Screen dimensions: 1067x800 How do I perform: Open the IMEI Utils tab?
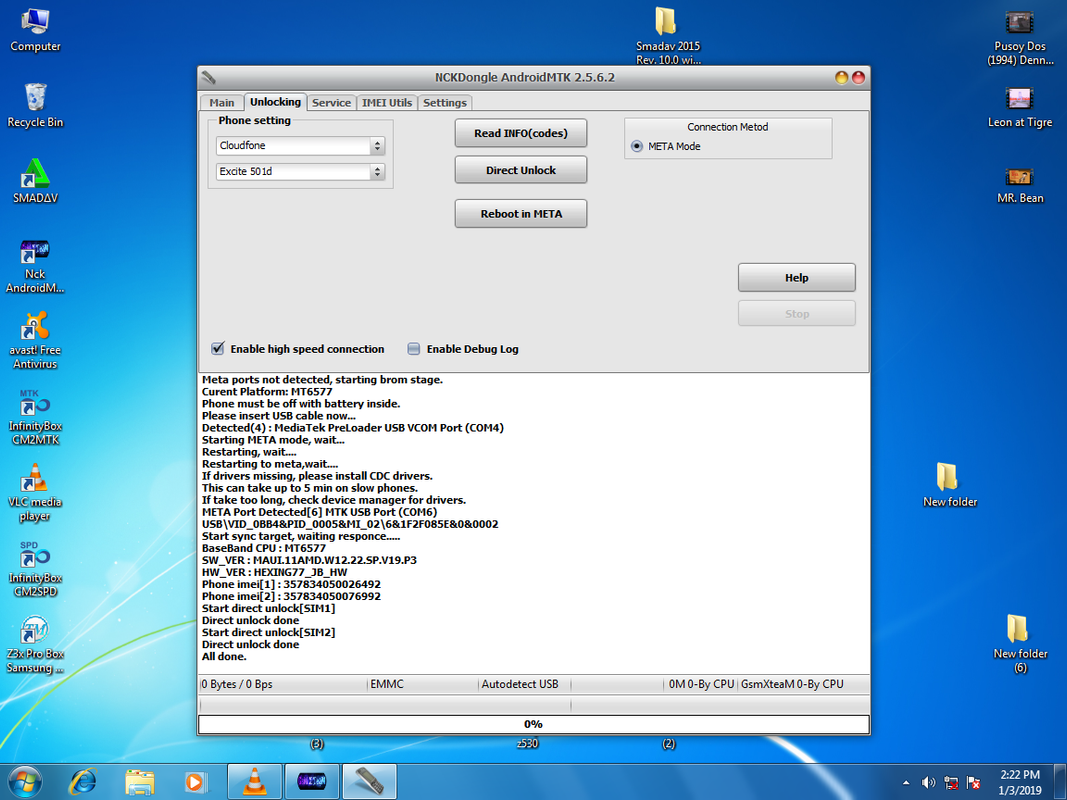pos(387,103)
